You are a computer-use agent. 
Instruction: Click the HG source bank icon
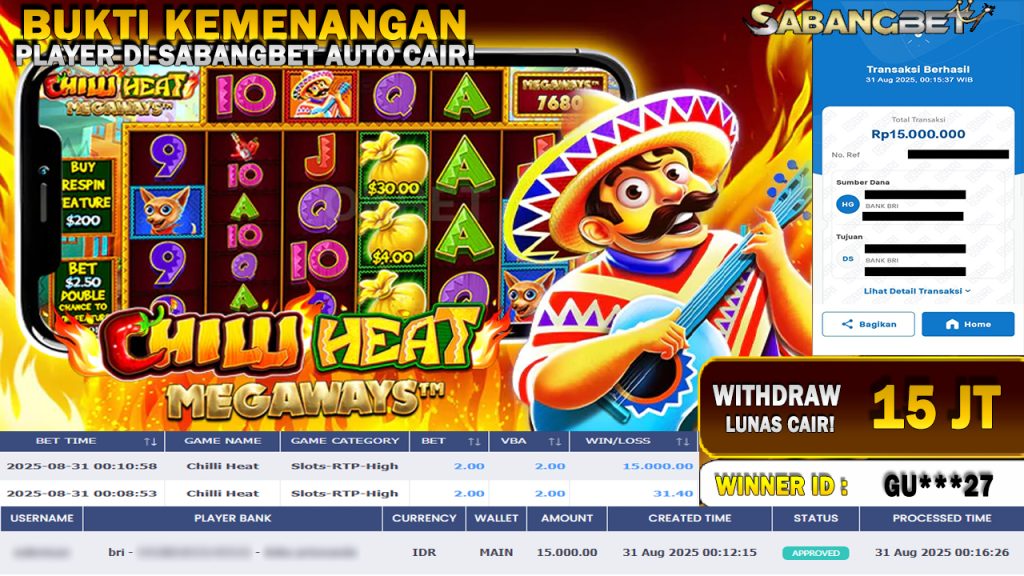tap(848, 204)
